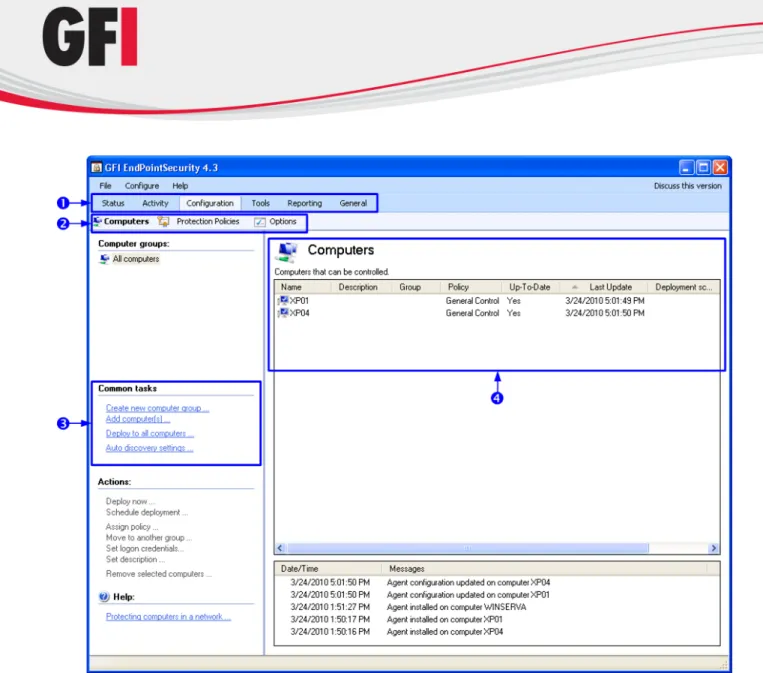Sort by the Last Update column header

pyautogui.click(x=603, y=287)
